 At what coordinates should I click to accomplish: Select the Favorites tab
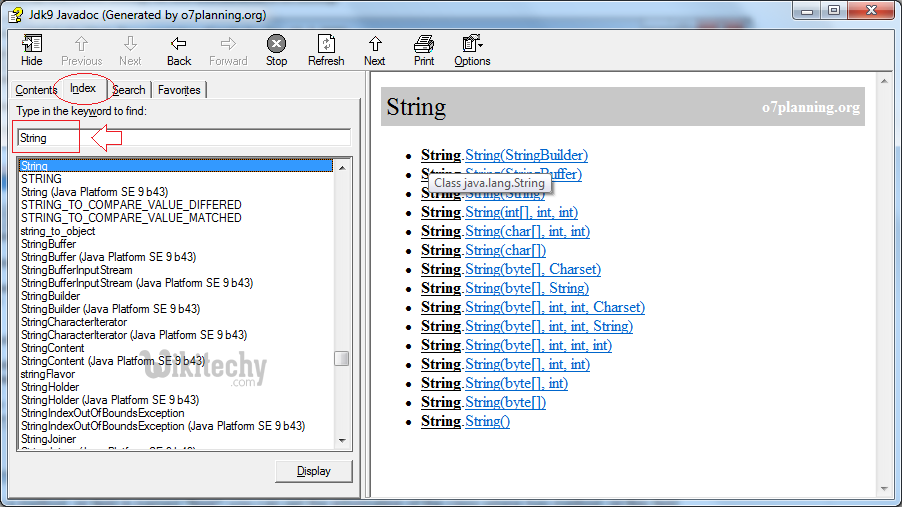[x=179, y=90]
